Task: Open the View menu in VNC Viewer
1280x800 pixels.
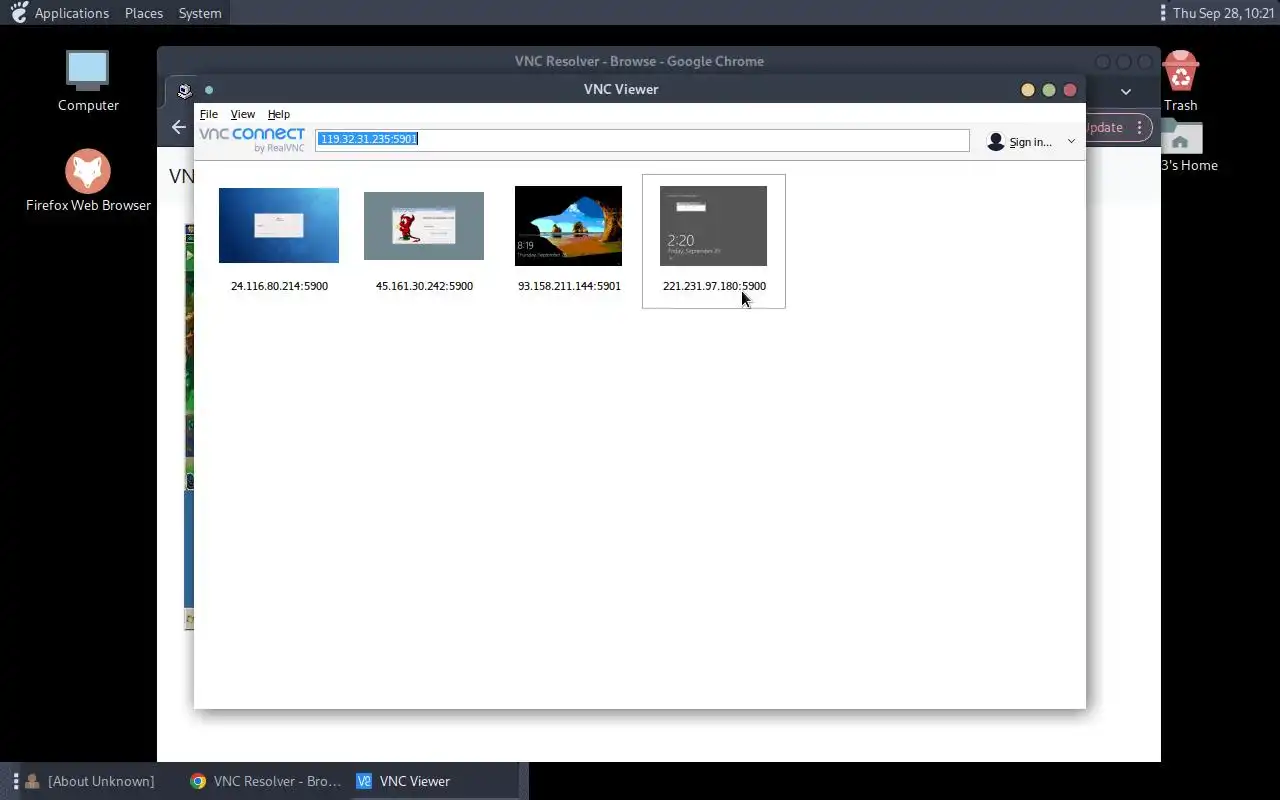Action: pos(242,114)
